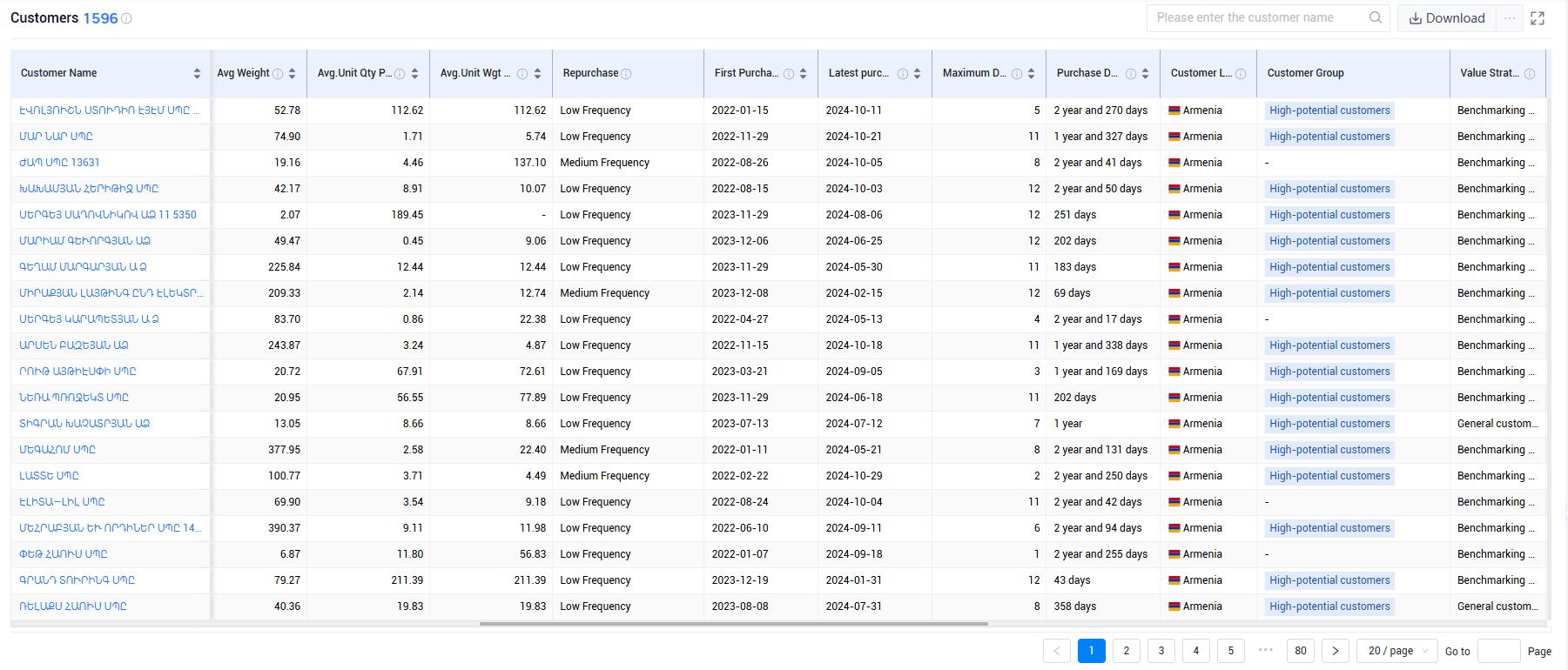
Task: Click Value Strat... column info icon
Action: tap(1530, 74)
